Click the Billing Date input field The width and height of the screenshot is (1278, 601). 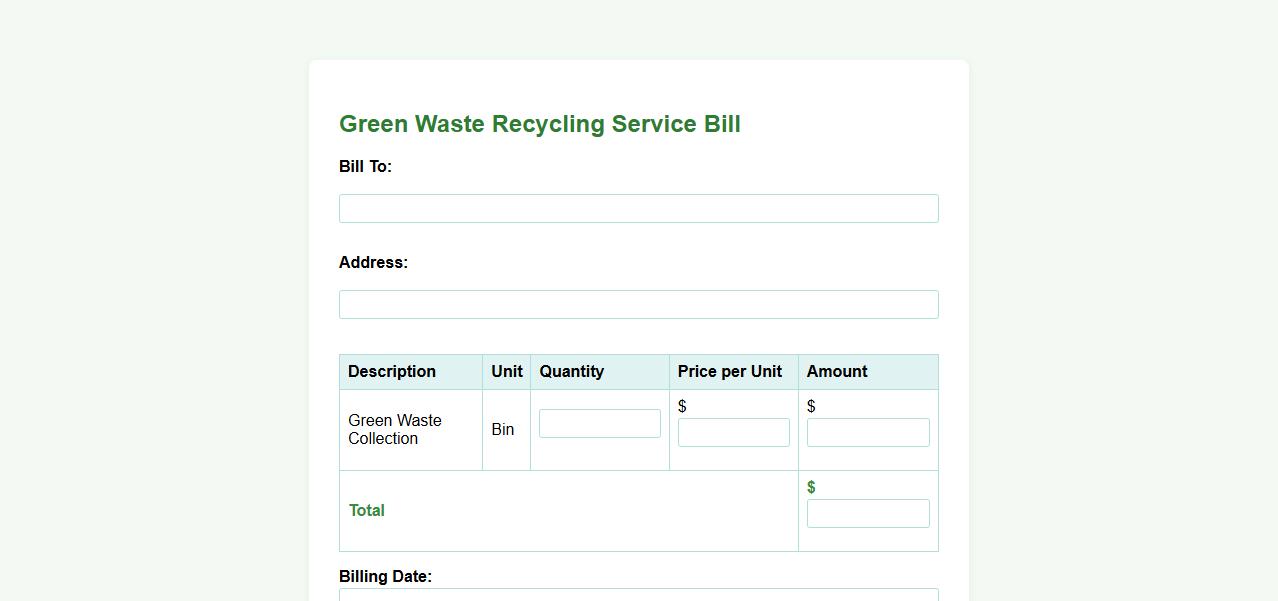click(638, 595)
